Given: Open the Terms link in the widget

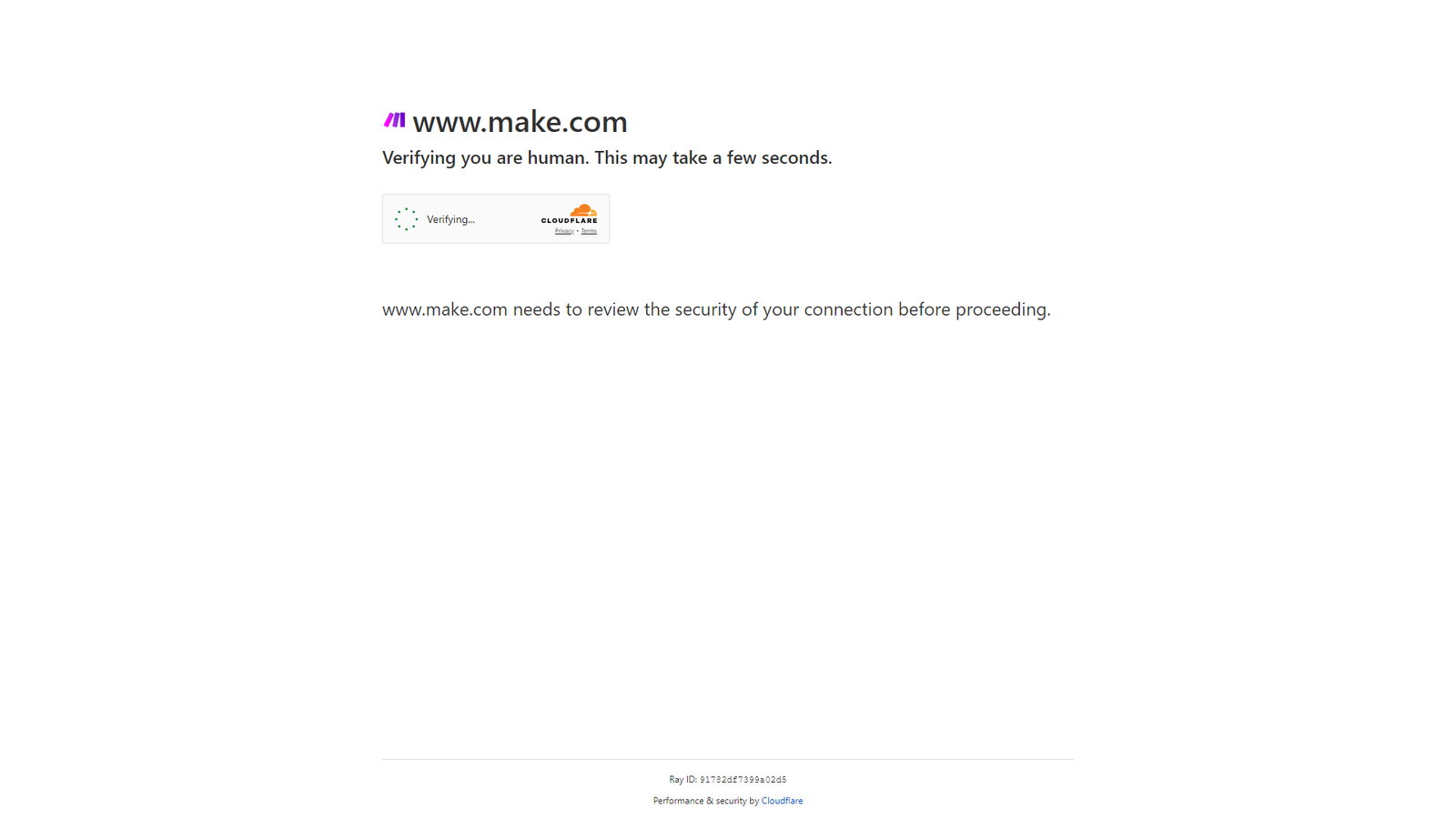Looking at the screenshot, I should [x=589, y=231].
